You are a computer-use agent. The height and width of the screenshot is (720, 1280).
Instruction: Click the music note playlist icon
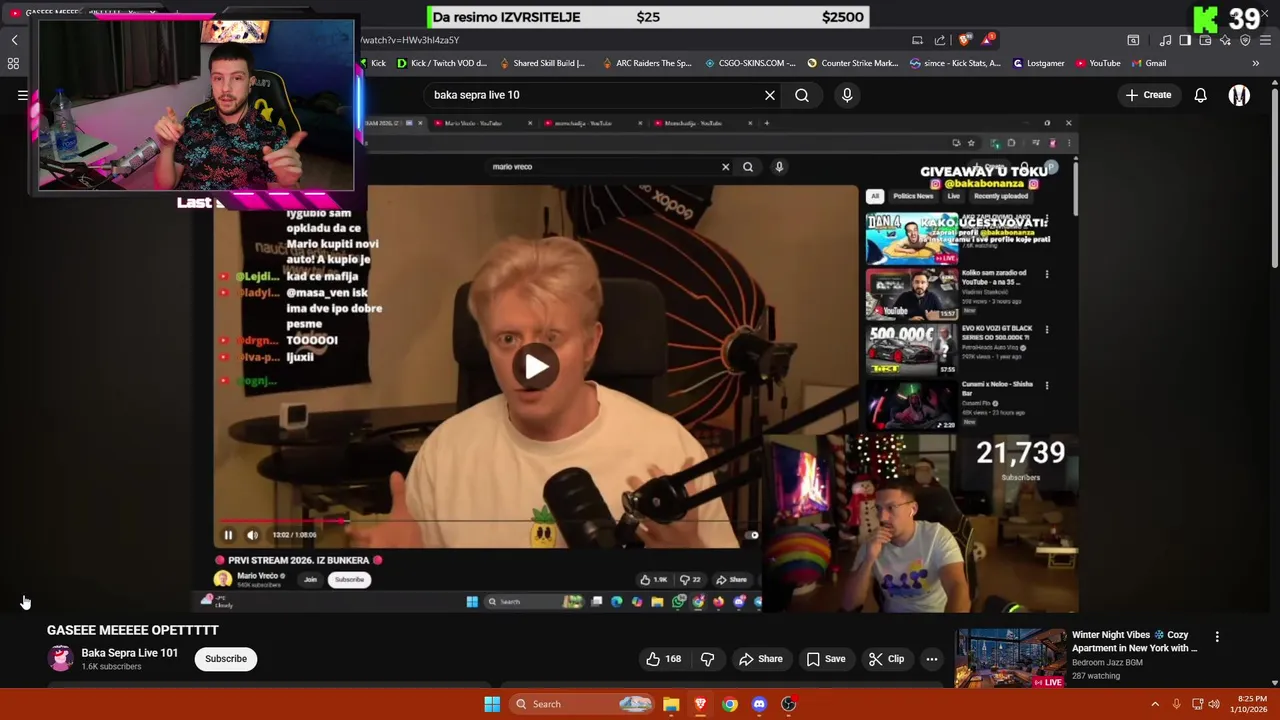pyautogui.click(x=1165, y=40)
